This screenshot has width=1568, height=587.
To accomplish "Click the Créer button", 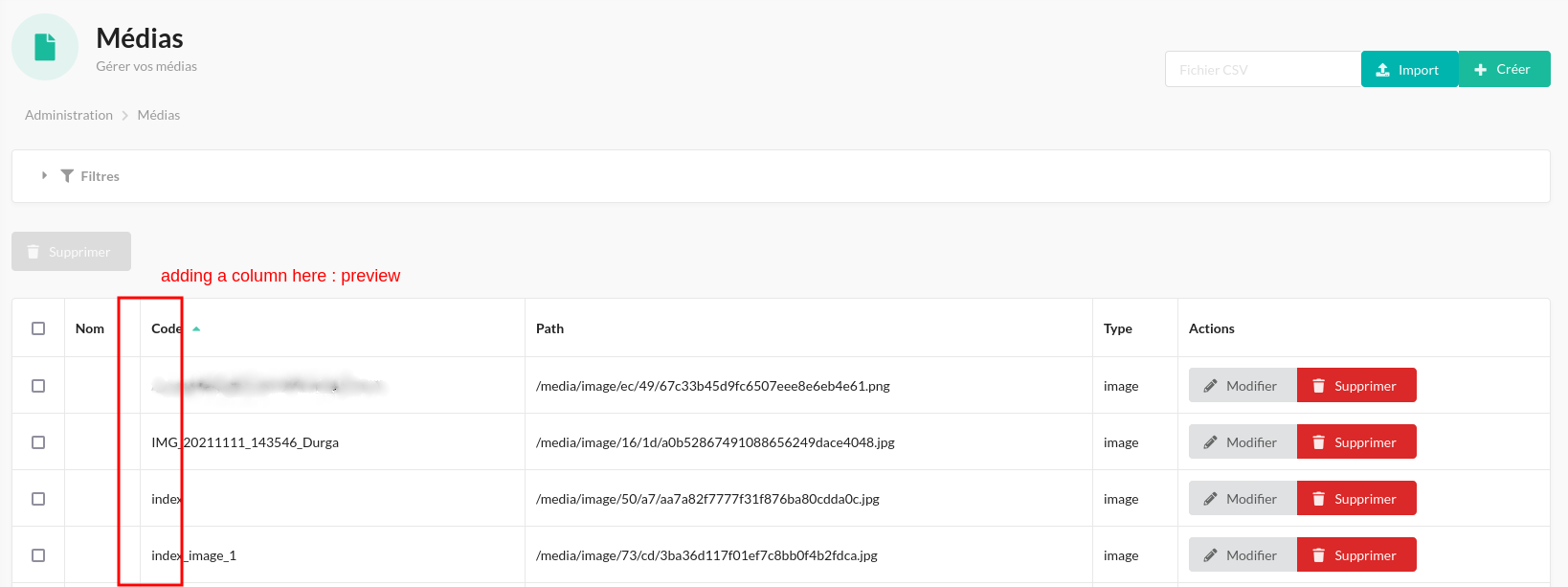I will point(1504,69).
